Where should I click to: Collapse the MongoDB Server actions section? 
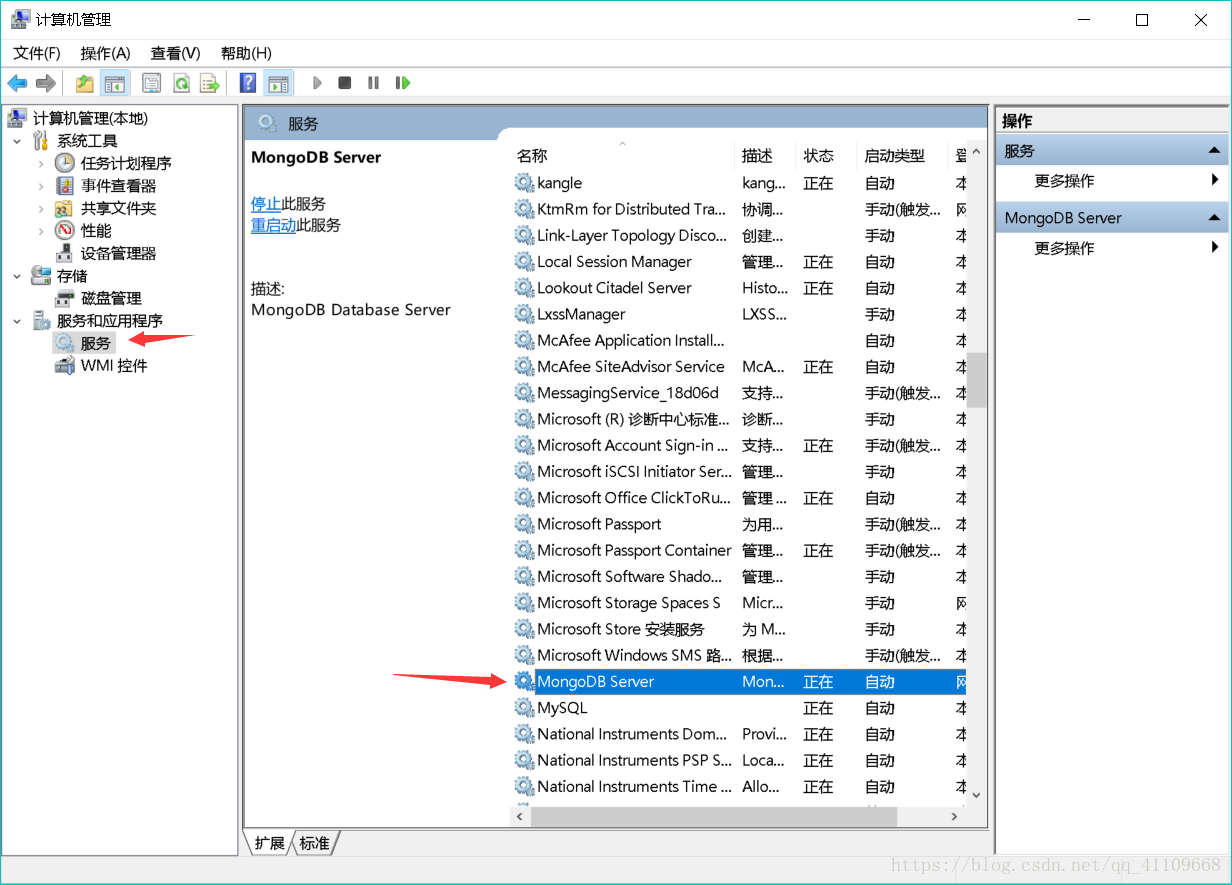[x=1214, y=218]
